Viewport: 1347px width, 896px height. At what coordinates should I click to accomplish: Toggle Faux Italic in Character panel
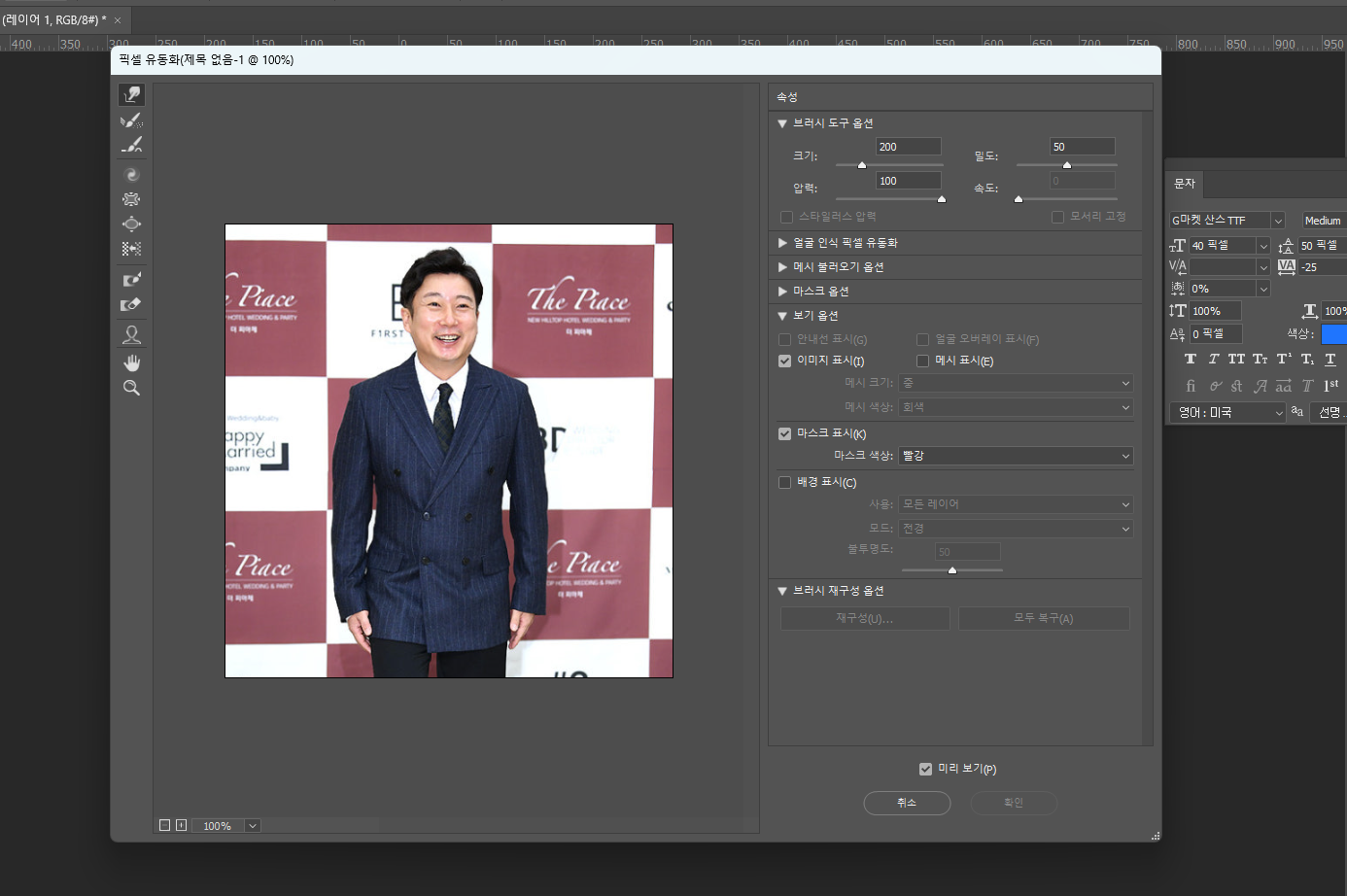click(1214, 359)
